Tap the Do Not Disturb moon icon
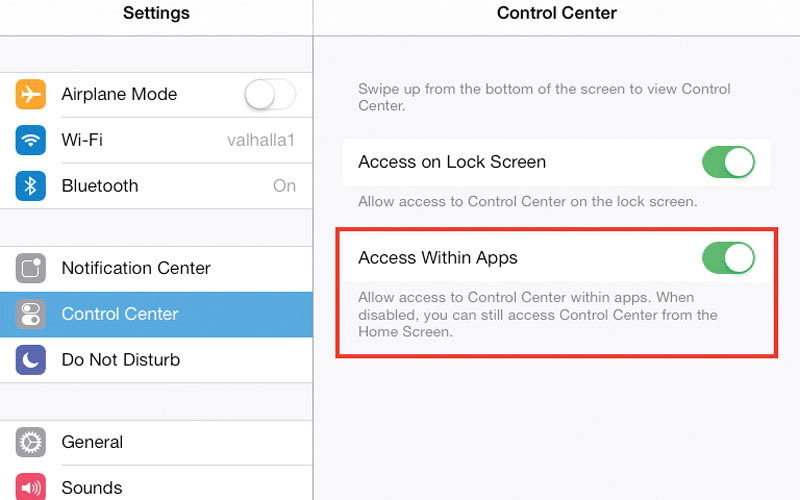This screenshot has width=800, height=500. (31, 360)
